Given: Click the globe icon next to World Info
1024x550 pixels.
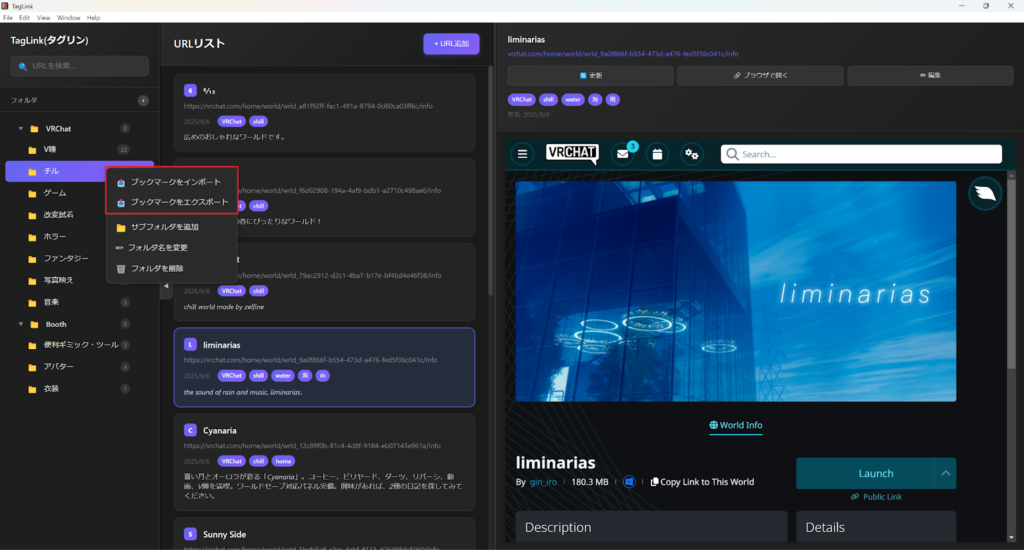Looking at the screenshot, I should pos(713,425).
